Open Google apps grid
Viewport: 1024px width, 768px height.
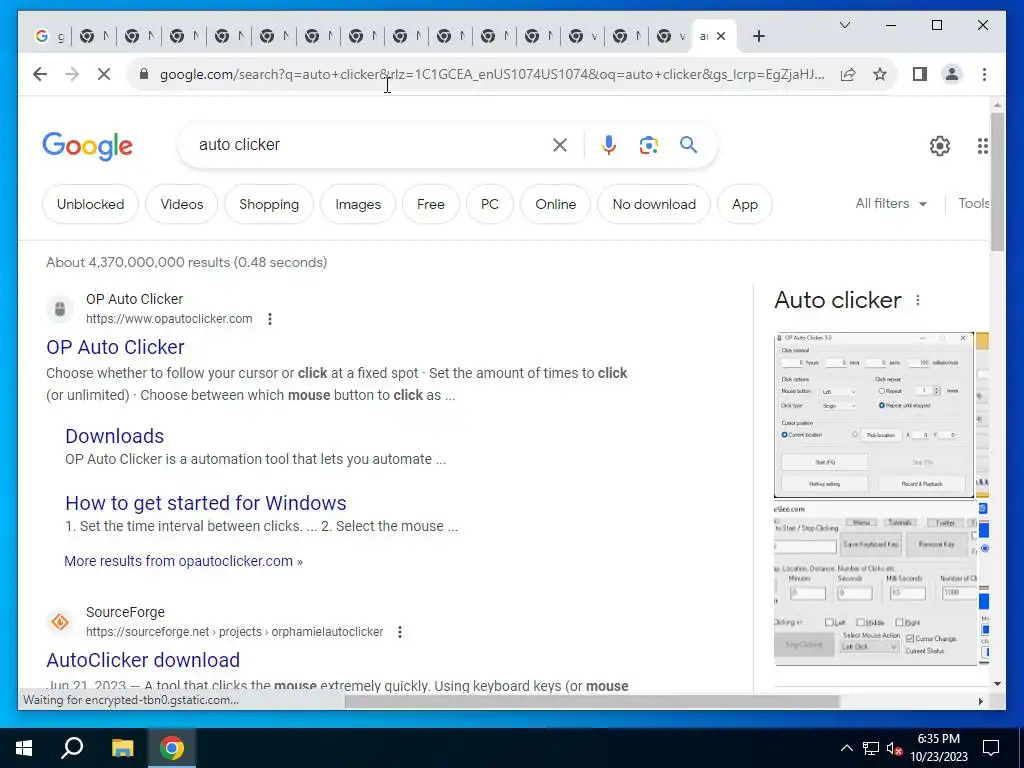coord(982,146)
